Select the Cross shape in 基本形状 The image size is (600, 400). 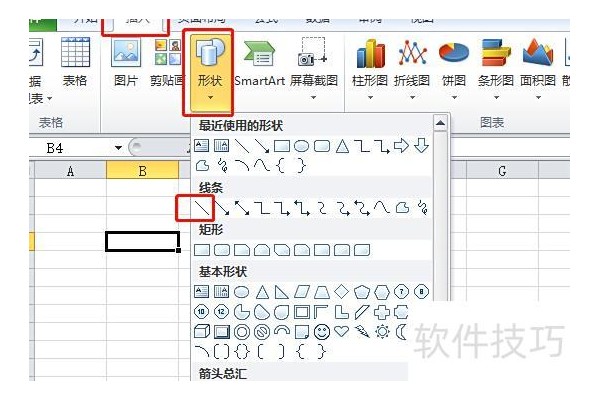coord(382,312)
